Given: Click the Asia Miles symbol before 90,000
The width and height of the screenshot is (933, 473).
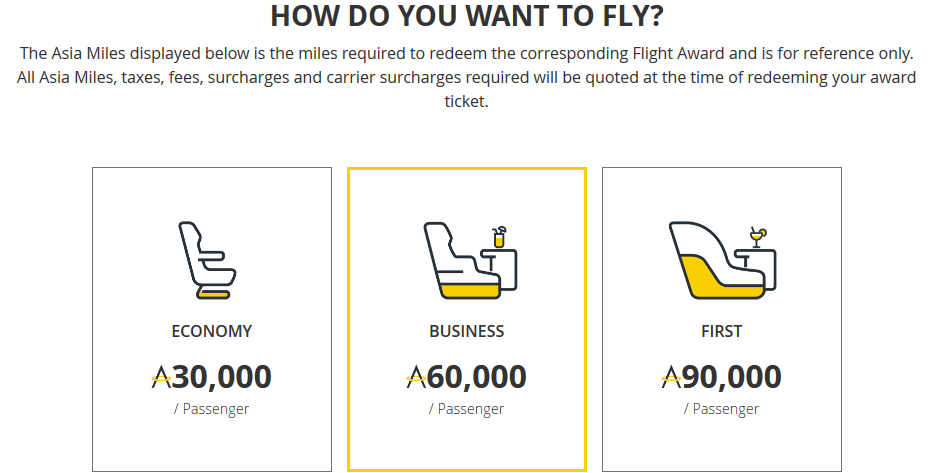Looking at the screenshot, I should (x=671, y=377).
